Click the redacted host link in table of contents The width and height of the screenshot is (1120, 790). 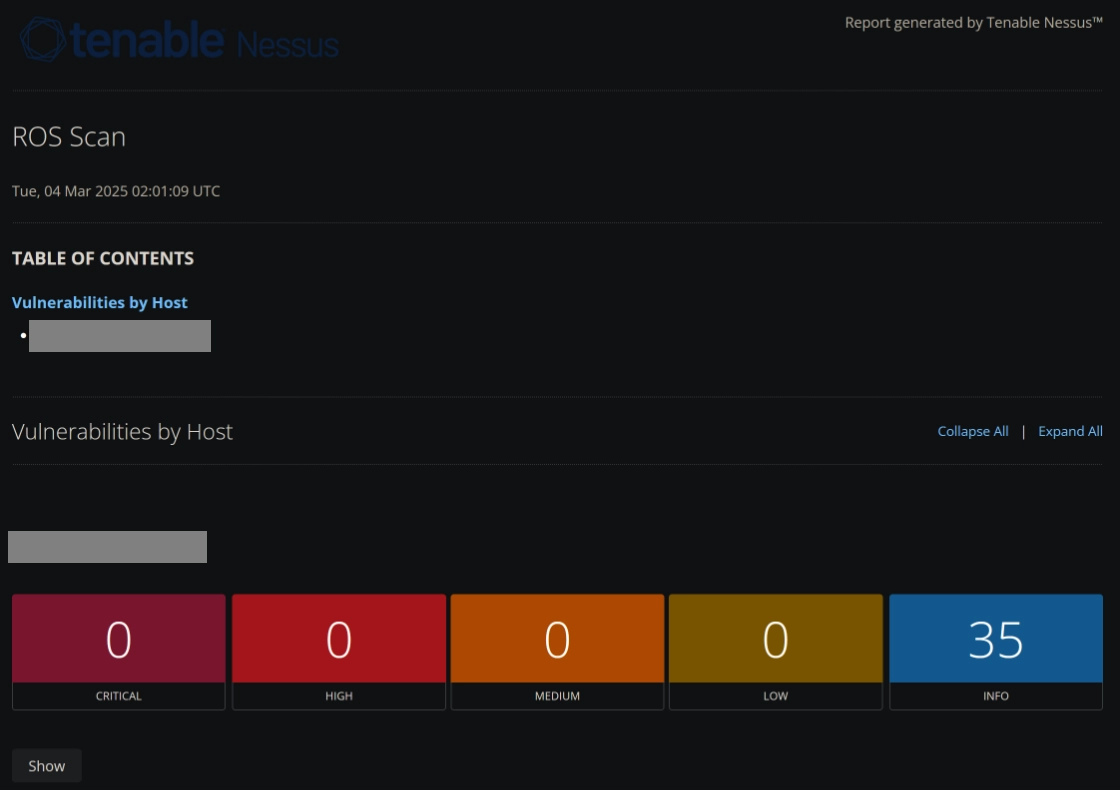tap(119, 336)
